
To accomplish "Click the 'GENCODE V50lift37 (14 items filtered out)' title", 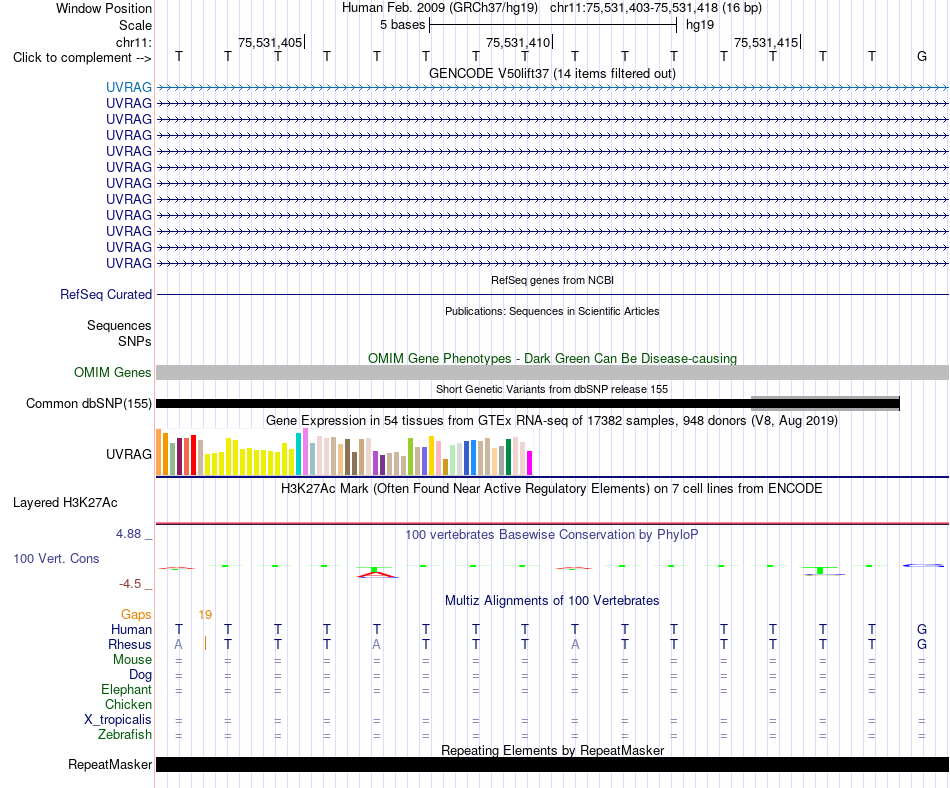I will point(552,73).
